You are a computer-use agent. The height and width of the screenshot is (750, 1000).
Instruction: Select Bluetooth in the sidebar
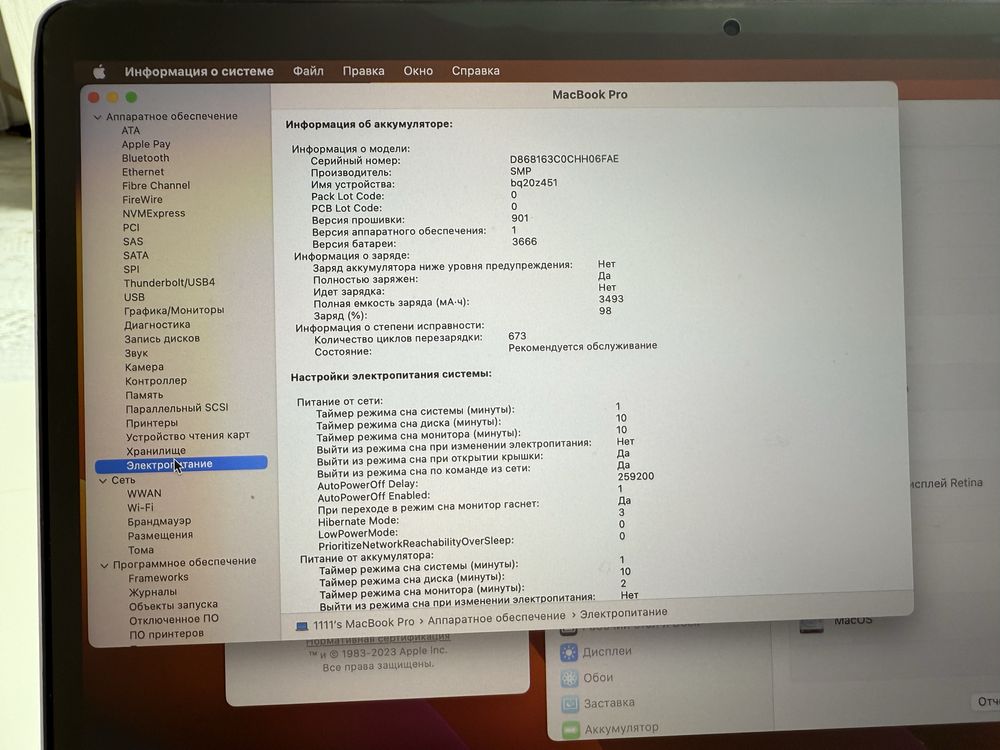(145, 158)
